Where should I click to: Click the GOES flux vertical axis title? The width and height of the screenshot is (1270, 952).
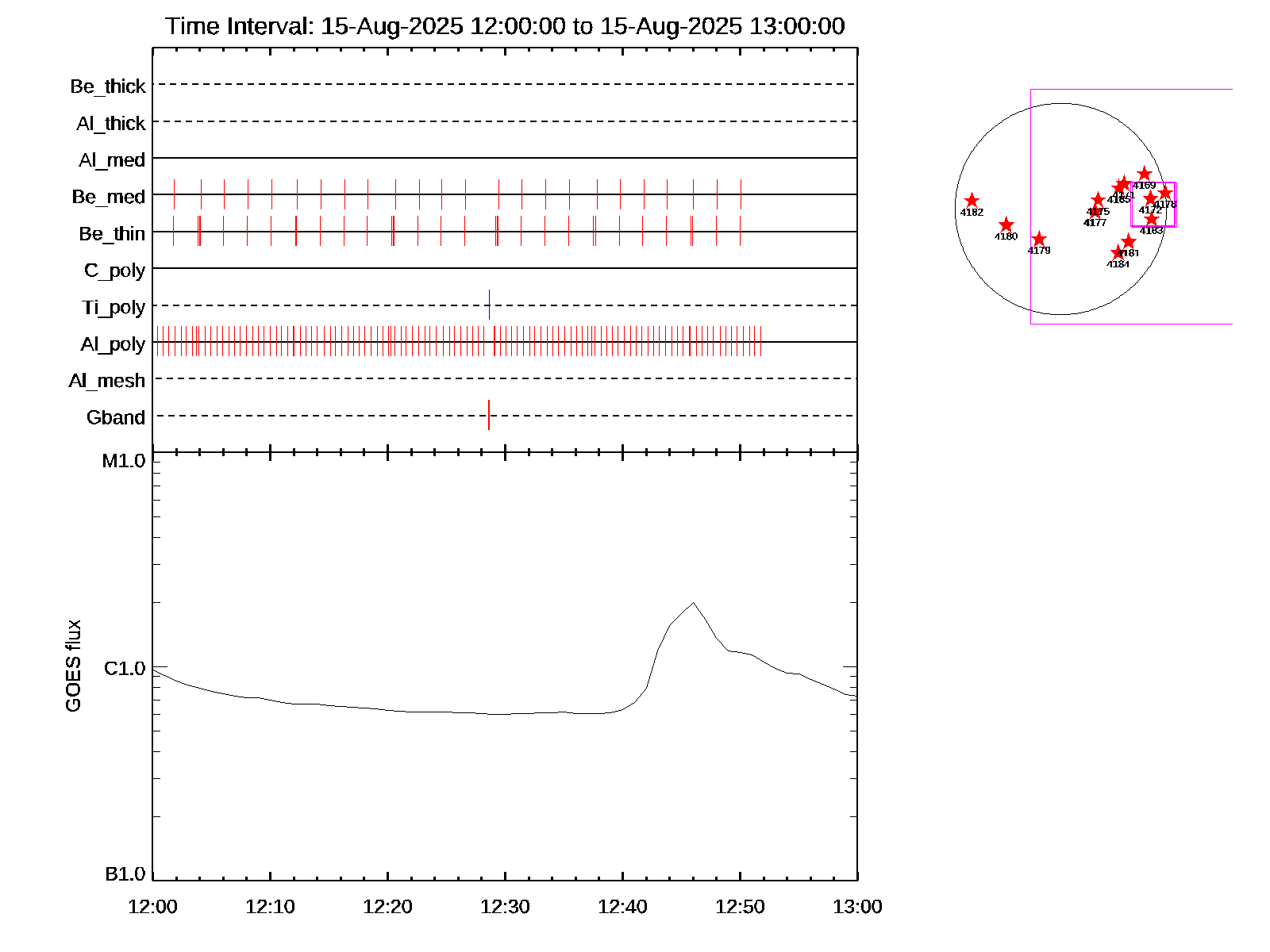pyautogui.click(x=74, y=666)
